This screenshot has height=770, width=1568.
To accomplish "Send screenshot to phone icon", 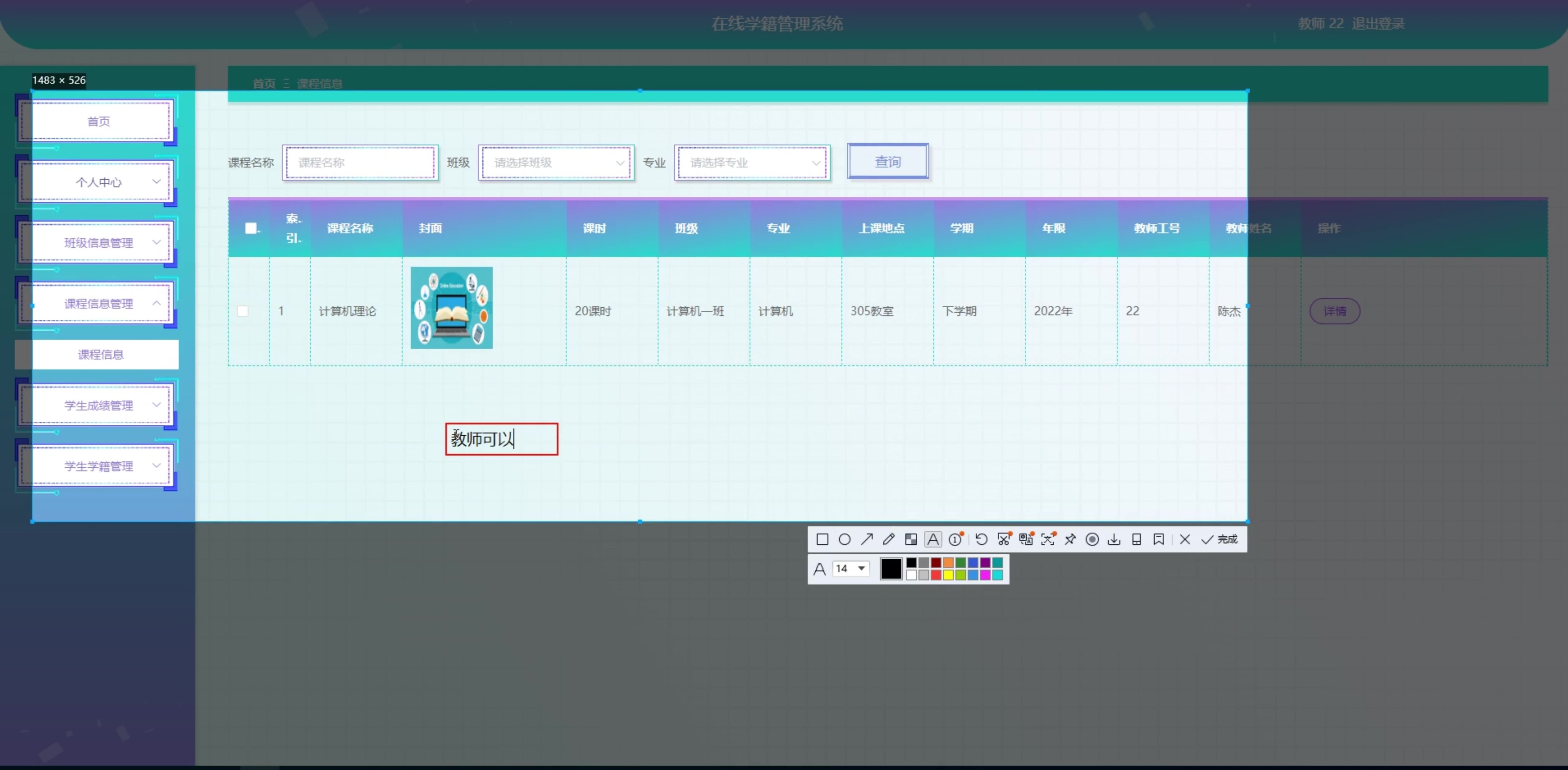I will pos(1136,539).
